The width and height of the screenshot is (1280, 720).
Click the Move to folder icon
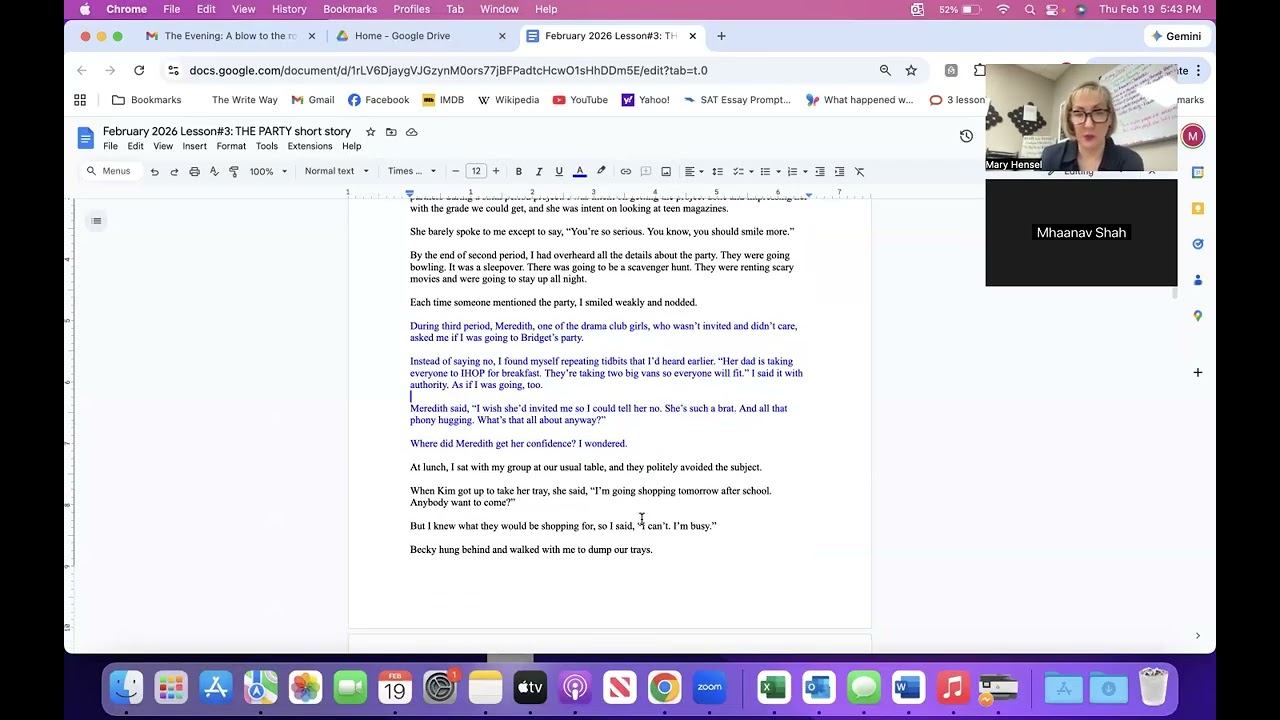pyautogui.click(x=391, y=132)
